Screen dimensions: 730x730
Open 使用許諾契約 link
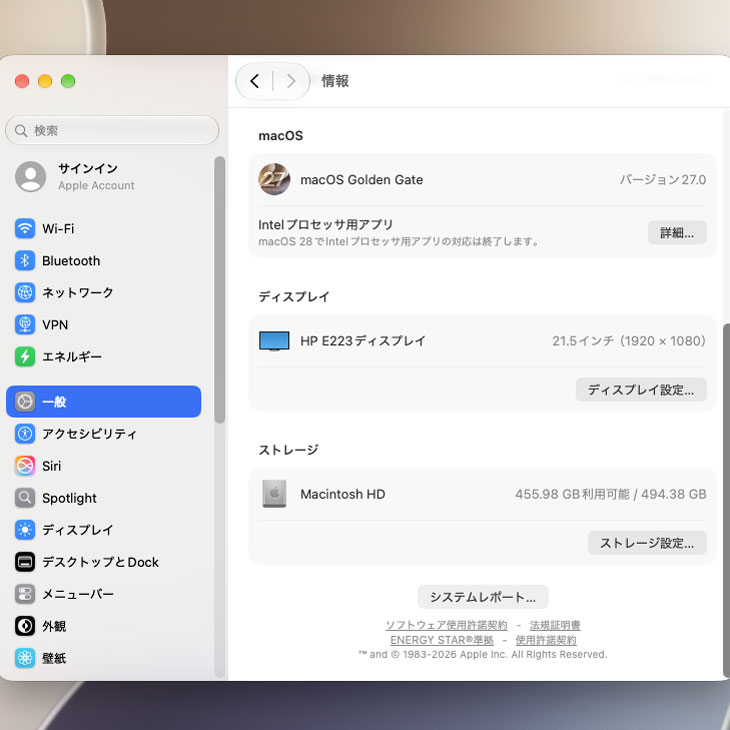[x=546, y=640]
